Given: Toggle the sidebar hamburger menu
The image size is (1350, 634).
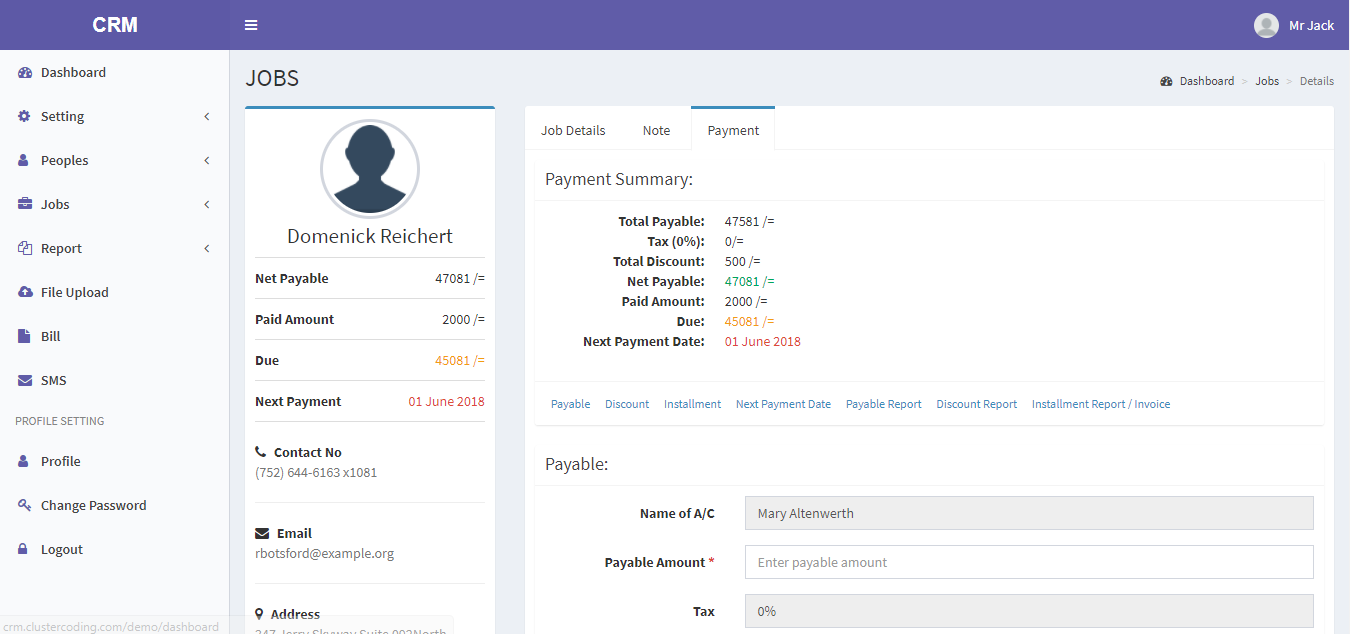Looking at the screenshot, I should (x=251, y=25).
